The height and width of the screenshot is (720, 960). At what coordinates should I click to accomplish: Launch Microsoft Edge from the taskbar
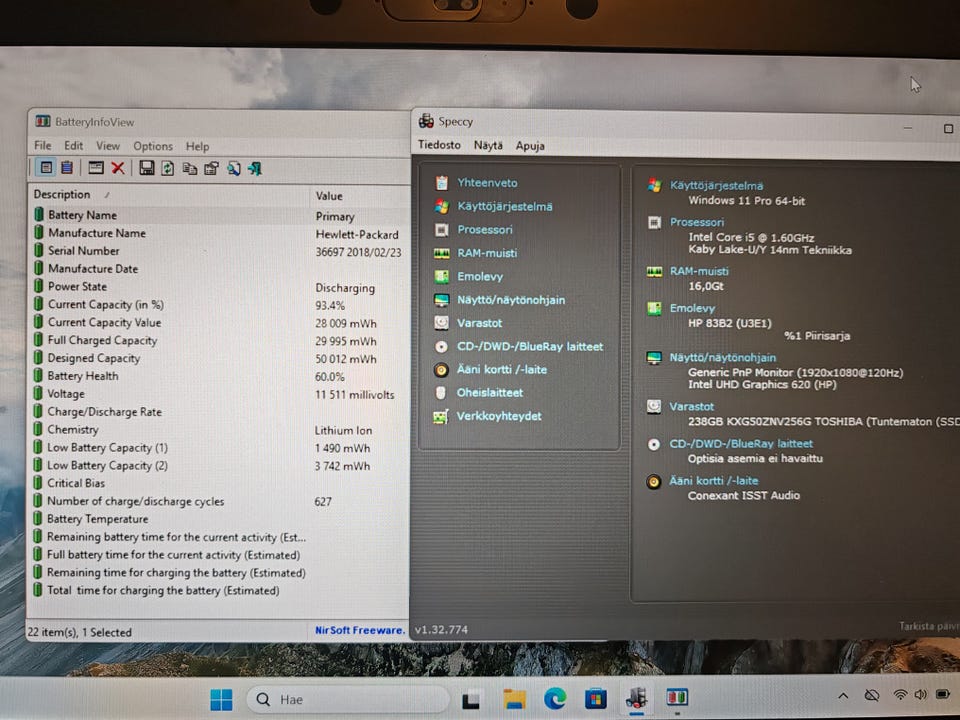555,698
